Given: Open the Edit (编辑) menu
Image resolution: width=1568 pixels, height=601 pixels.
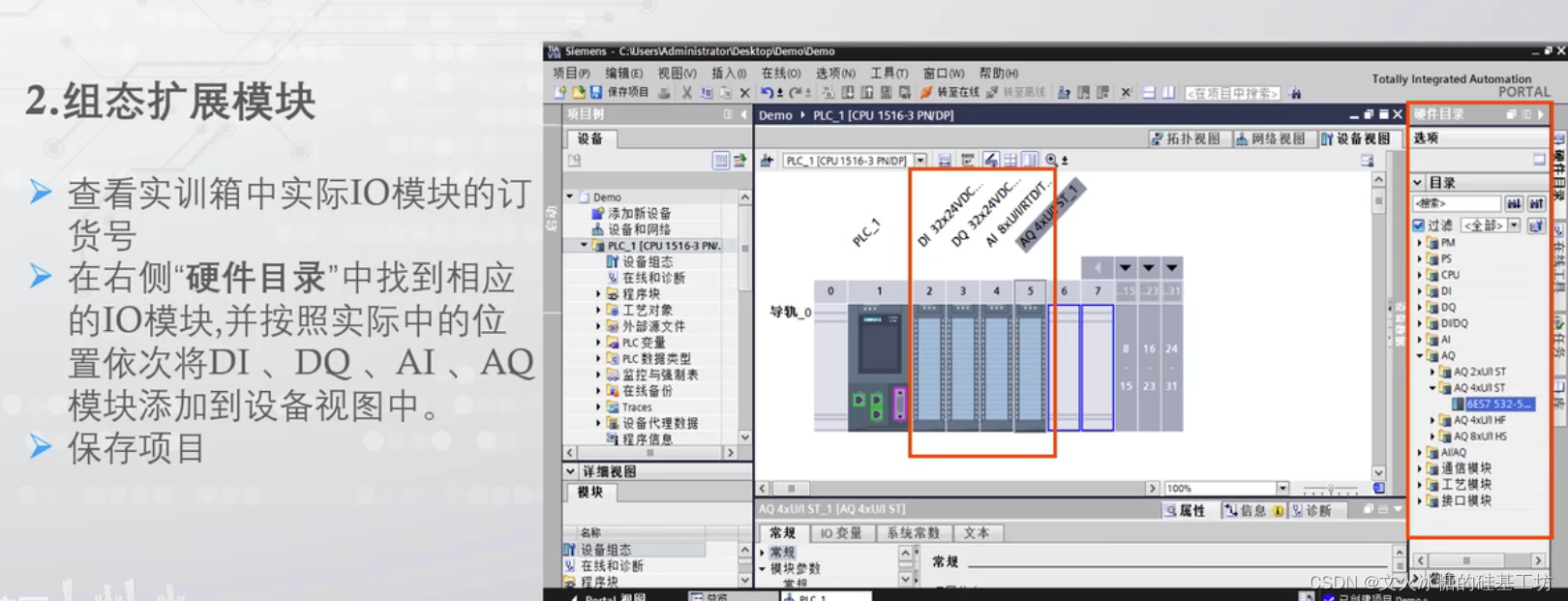Looking at the screenshot, I should (623, 73).
